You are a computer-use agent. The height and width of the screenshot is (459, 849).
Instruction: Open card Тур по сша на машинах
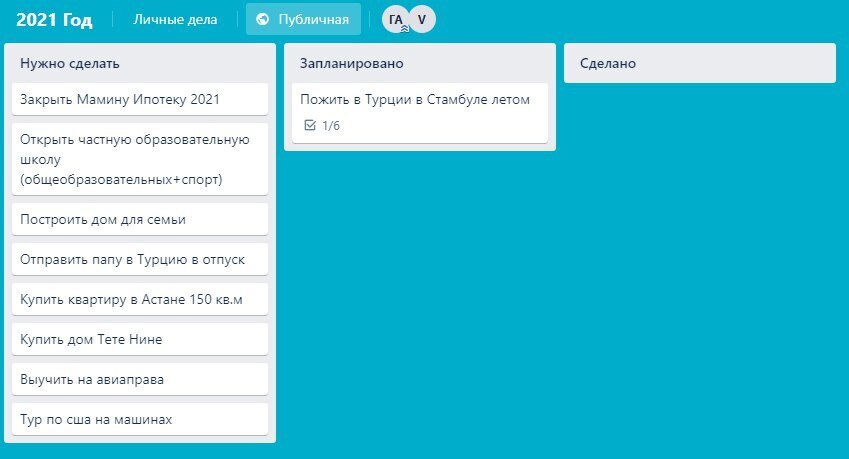click(x=140, y=419)
